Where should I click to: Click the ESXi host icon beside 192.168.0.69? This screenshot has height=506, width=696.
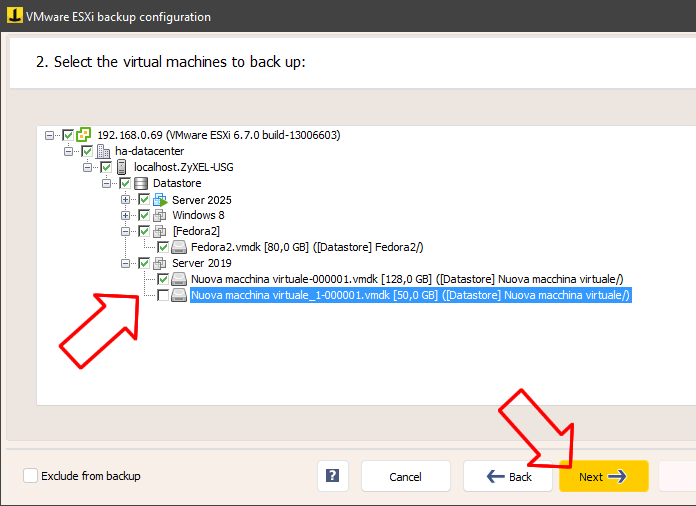tap(83, 134)
